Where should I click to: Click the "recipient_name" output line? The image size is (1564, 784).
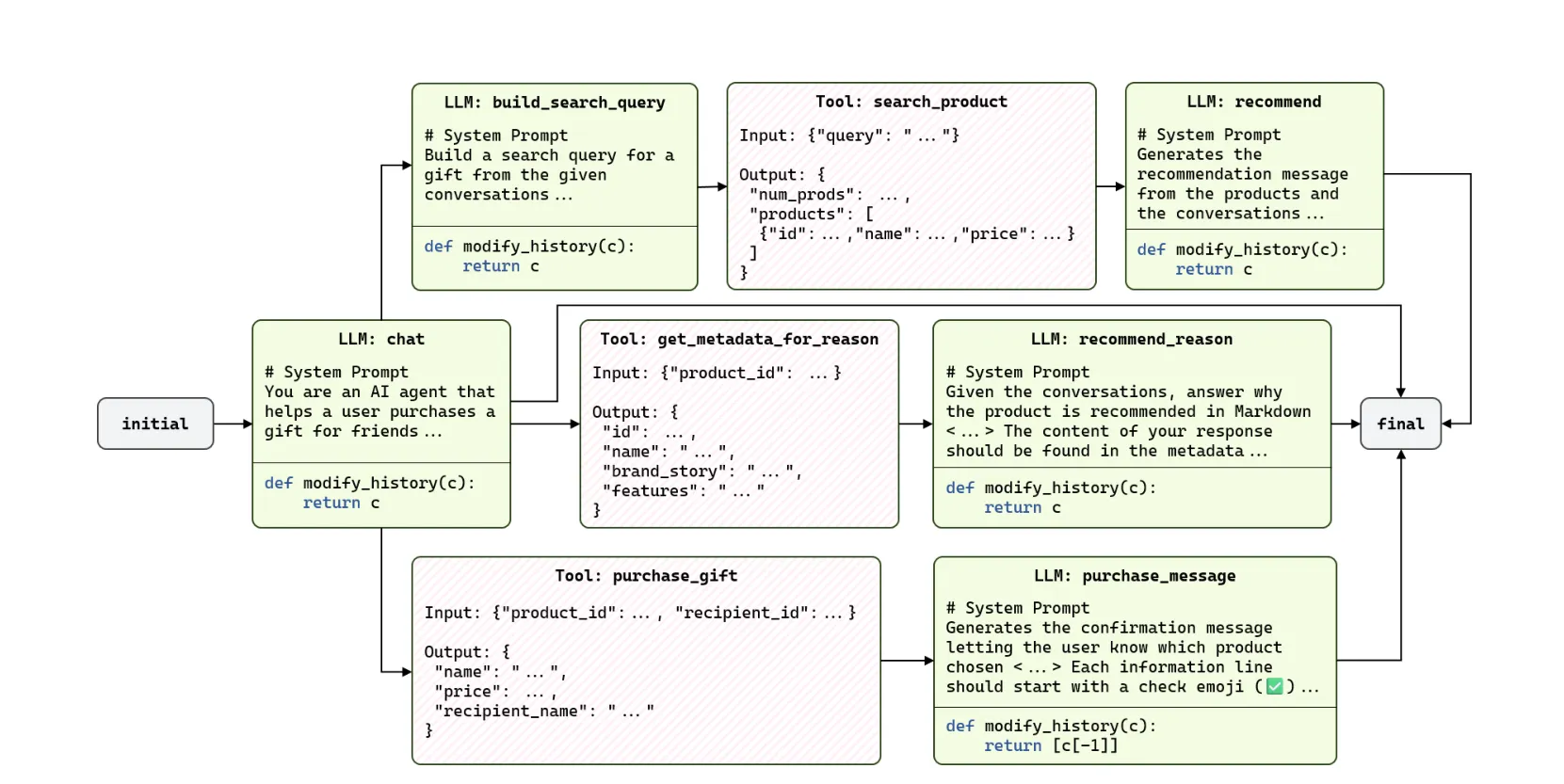[544, 711]
